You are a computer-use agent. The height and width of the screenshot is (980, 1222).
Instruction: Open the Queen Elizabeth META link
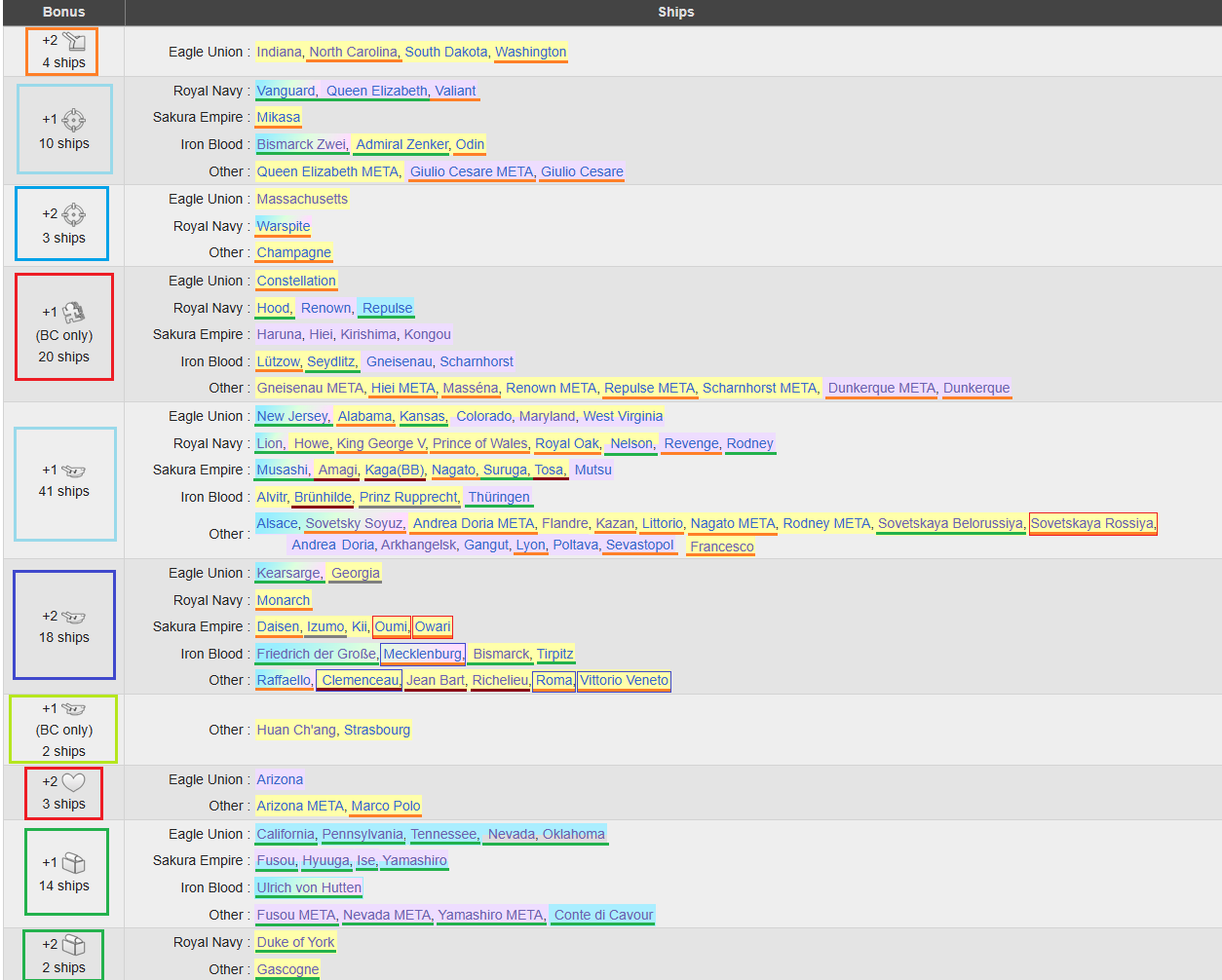pos(327,171)
